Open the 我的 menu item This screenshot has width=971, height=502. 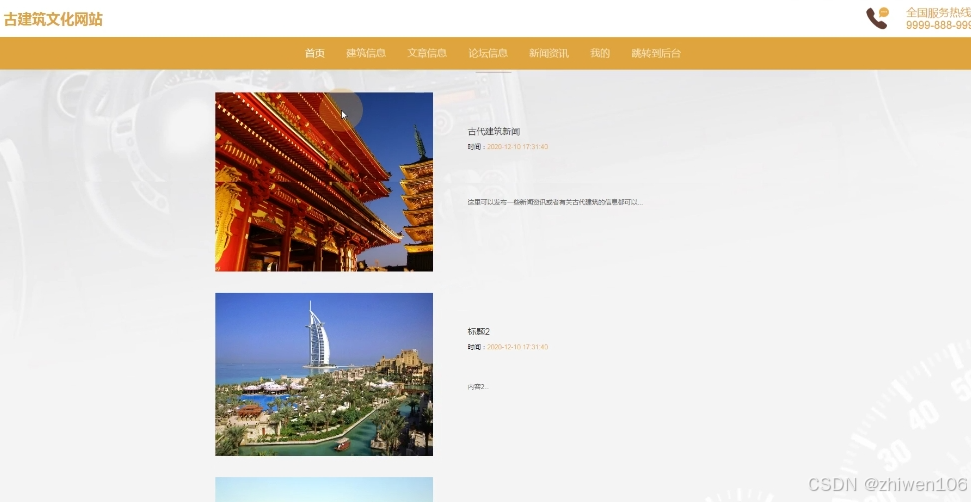(x=600, y=53)
